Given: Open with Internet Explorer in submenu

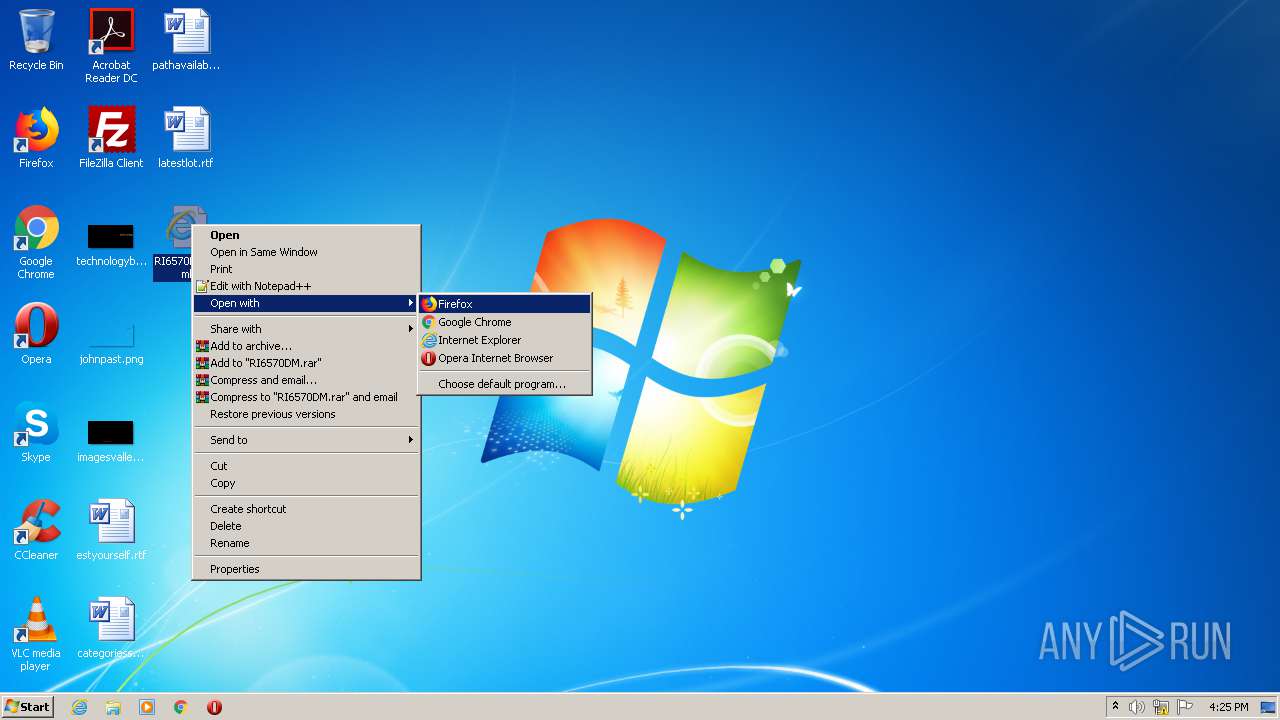Looking at the screenshot, I should (x=505, y=340).
